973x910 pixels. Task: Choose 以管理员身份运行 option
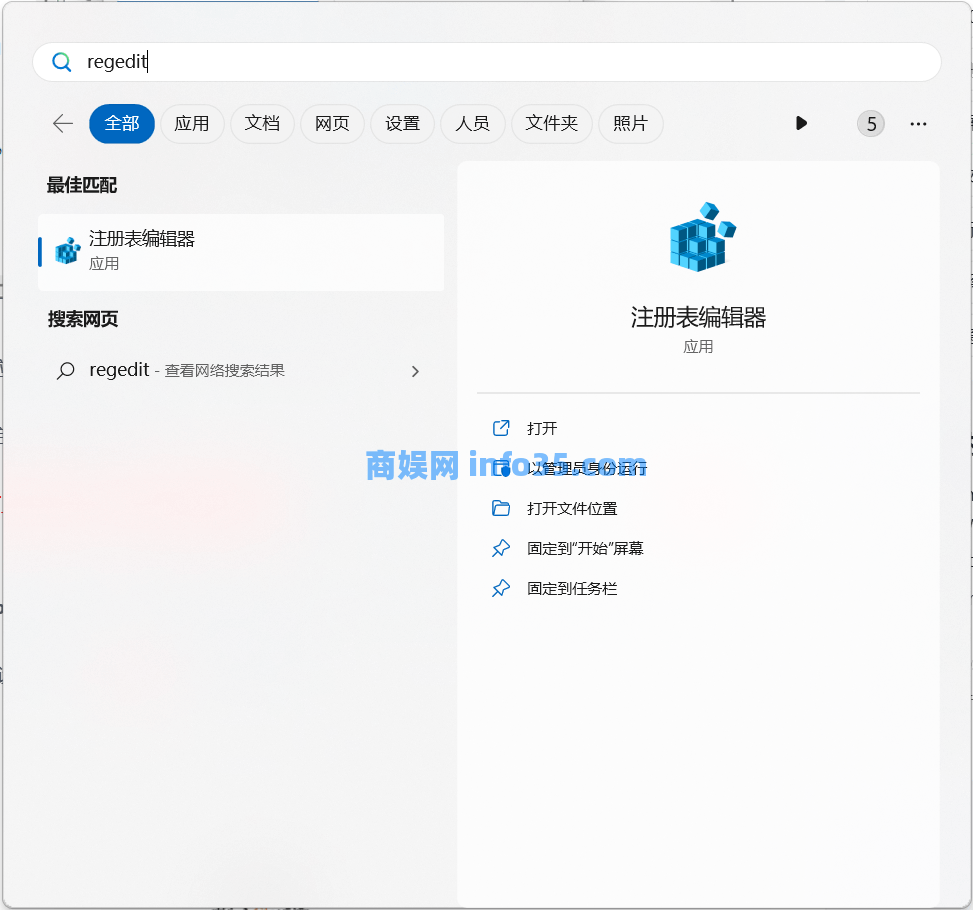click(x=587, y=468)
